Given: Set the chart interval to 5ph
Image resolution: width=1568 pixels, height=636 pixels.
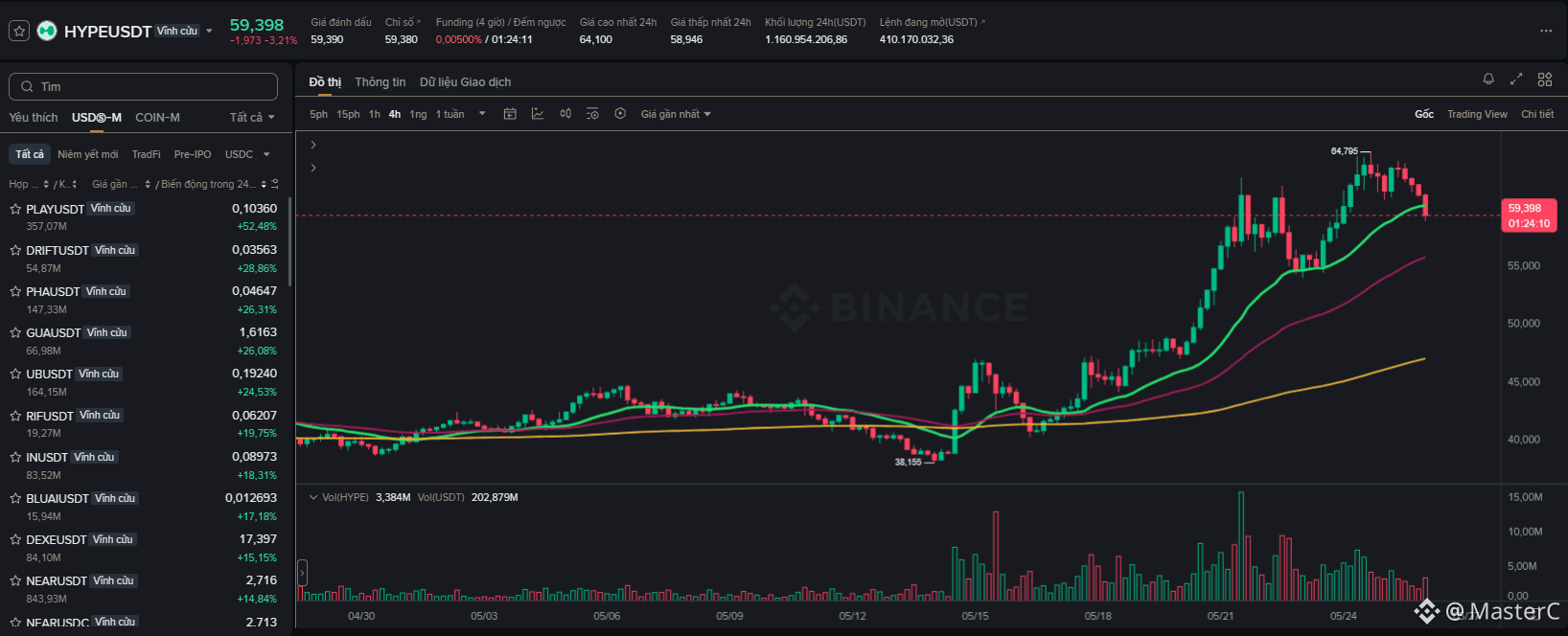Looking at the screenshot, I should tap(318, 114).
